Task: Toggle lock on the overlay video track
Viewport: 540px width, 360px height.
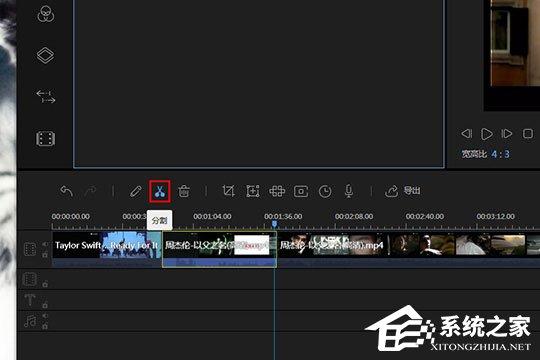Action: (45, 284)
